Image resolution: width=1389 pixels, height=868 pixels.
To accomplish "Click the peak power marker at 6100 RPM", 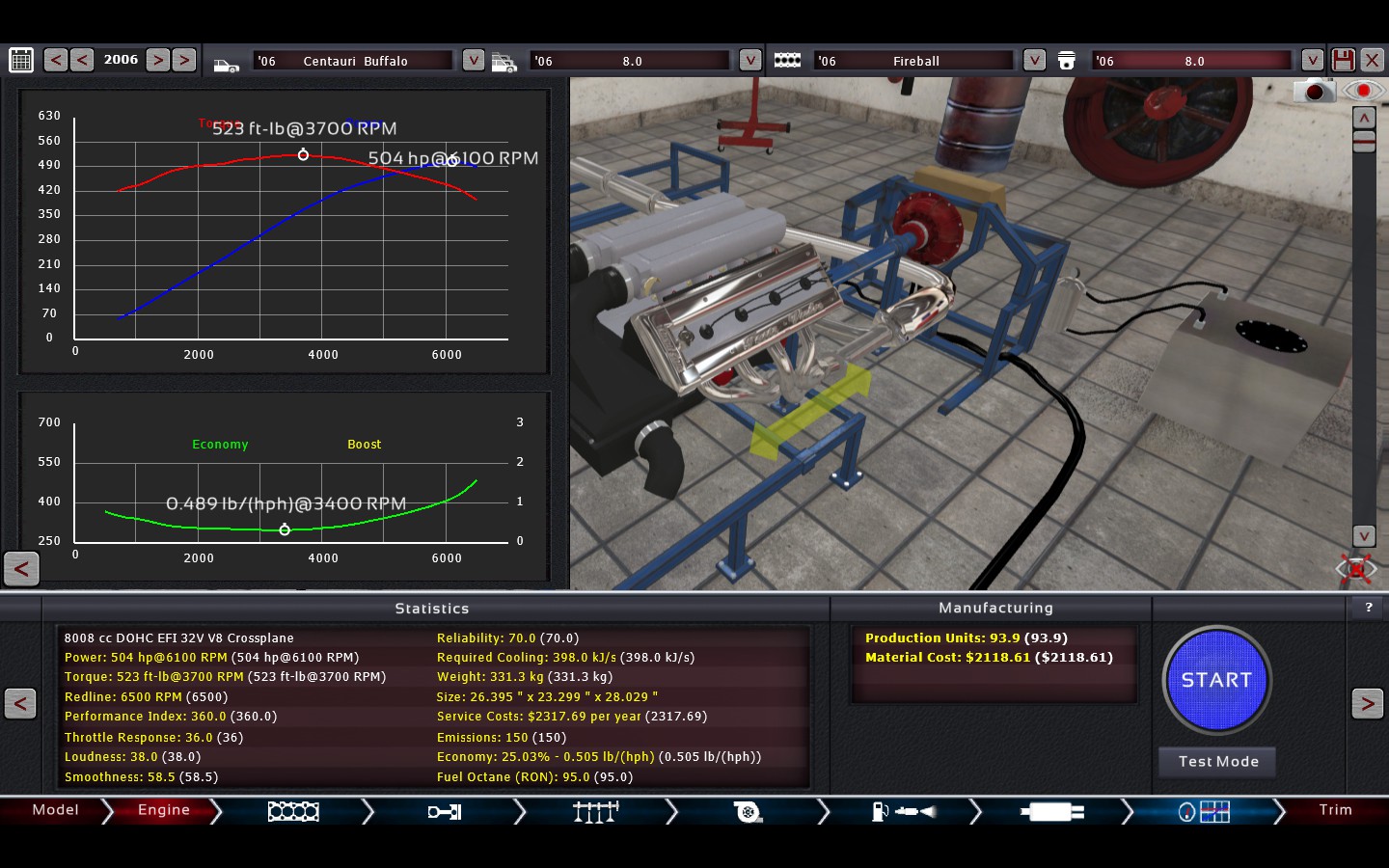I will pos(452,160).
